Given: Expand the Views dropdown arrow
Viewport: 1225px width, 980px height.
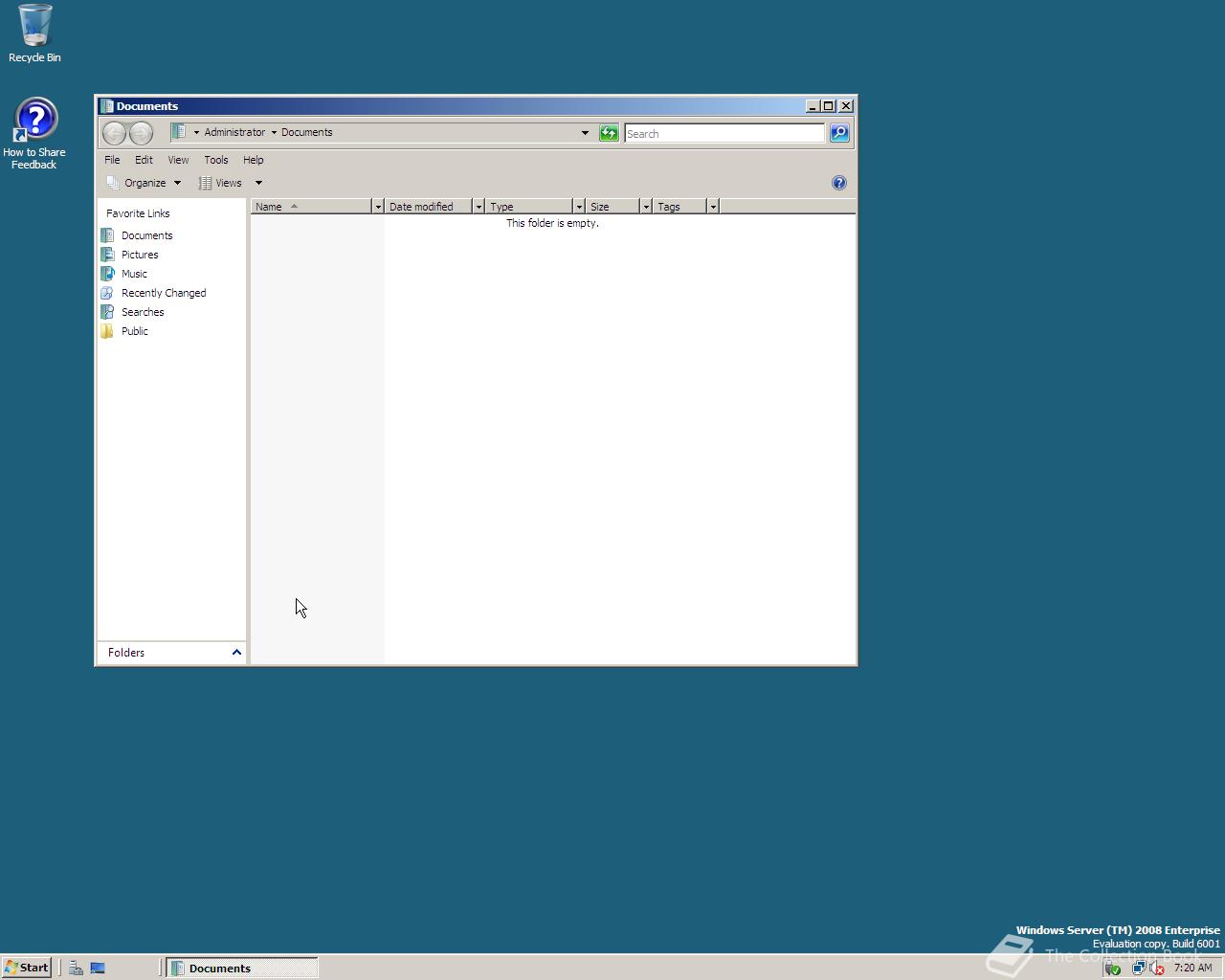Looking at the screenshot, I should point(258,183).
